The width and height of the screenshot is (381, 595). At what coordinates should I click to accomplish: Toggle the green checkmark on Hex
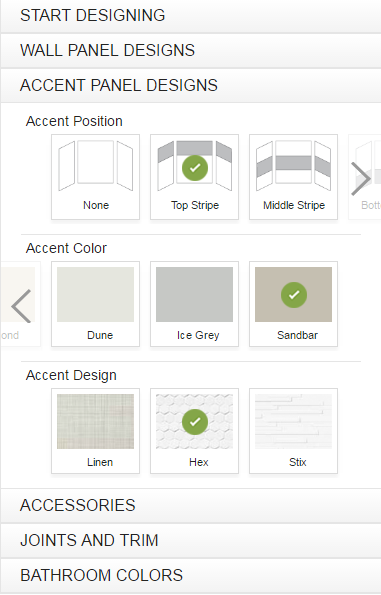pyautogui.click(x=195, y=422)
